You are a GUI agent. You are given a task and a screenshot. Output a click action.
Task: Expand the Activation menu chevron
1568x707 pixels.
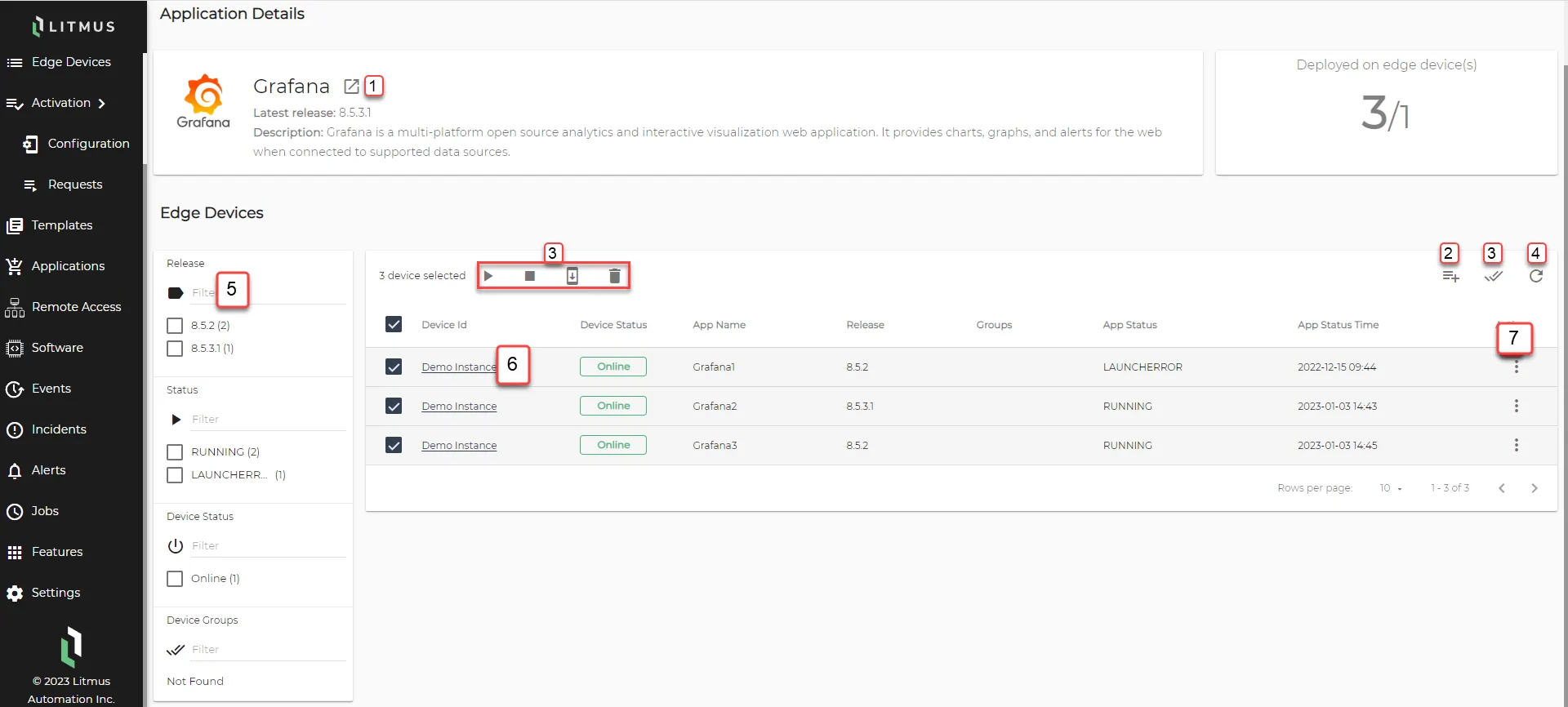(x=102, y=104)
